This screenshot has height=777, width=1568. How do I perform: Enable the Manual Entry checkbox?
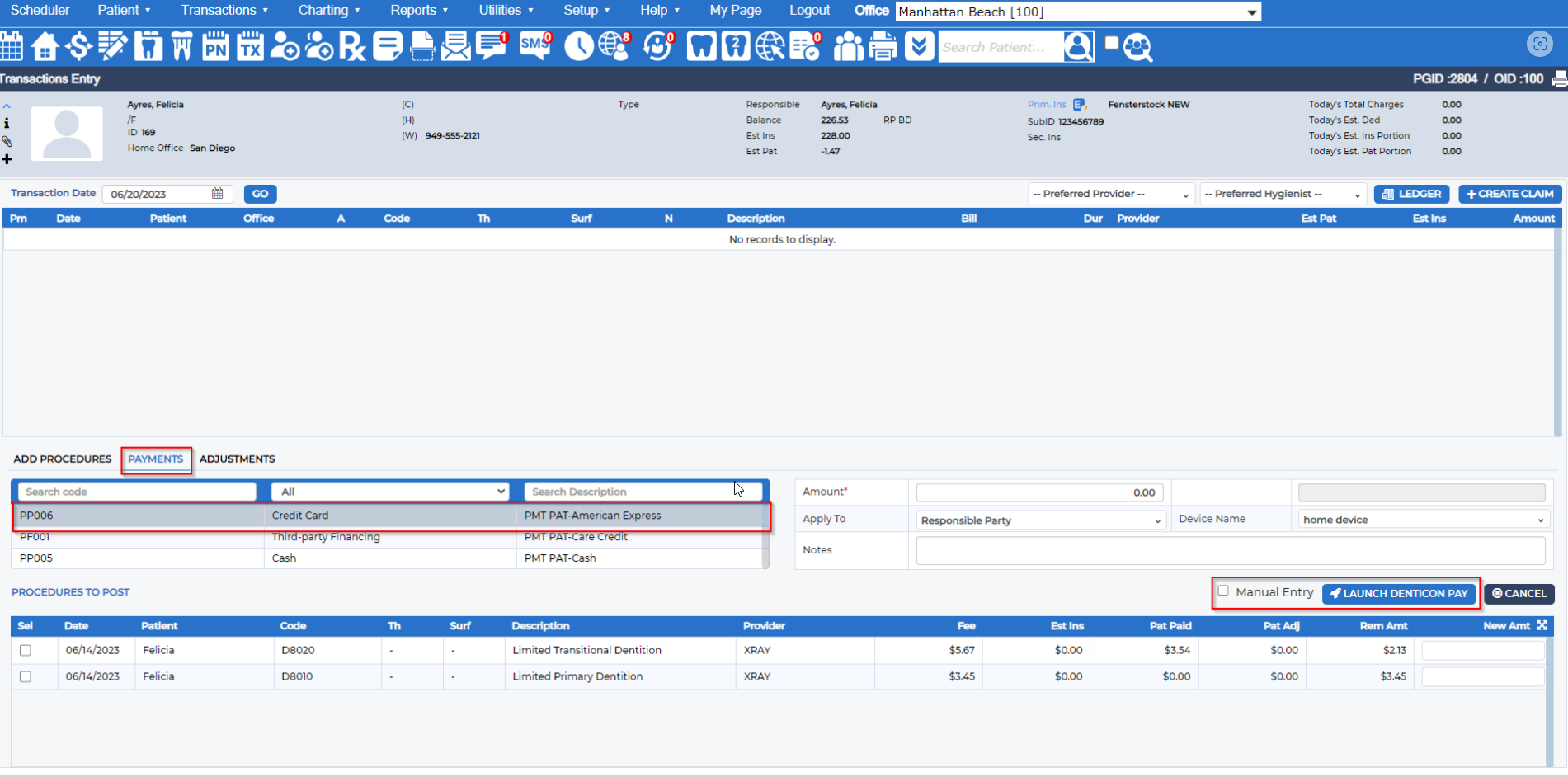pos(1223,591)
